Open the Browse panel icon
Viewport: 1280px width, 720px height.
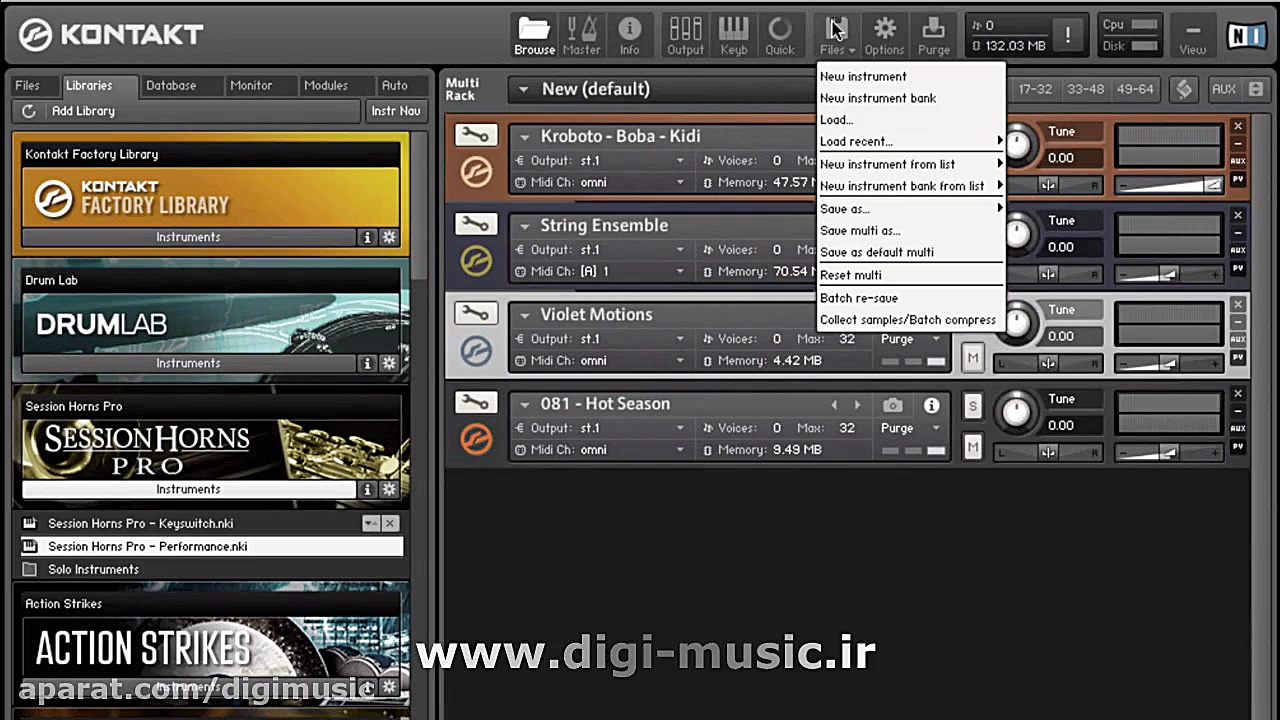click(534, 36)
